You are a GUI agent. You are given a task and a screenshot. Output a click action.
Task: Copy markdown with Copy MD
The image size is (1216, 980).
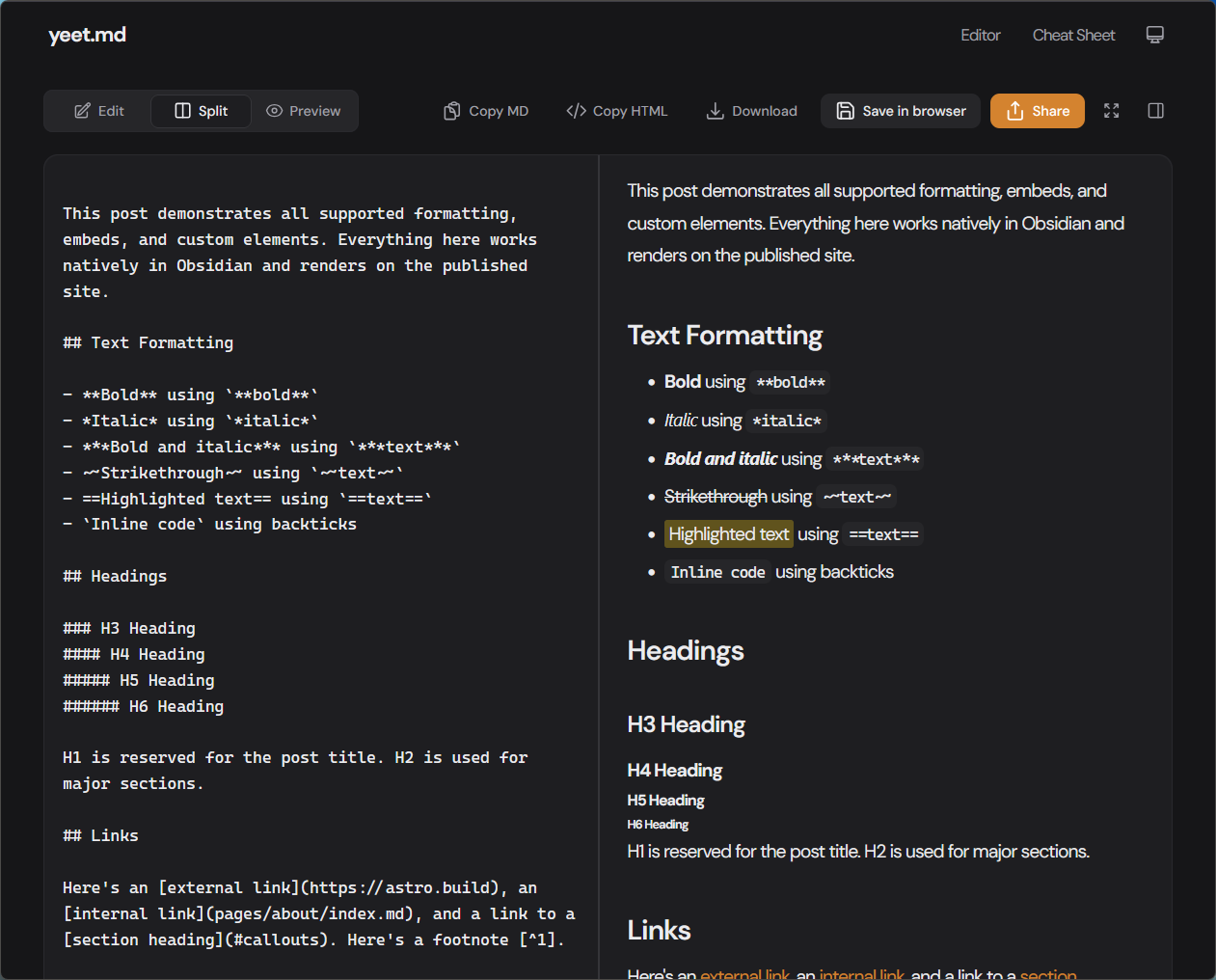[x=486, y=111]
